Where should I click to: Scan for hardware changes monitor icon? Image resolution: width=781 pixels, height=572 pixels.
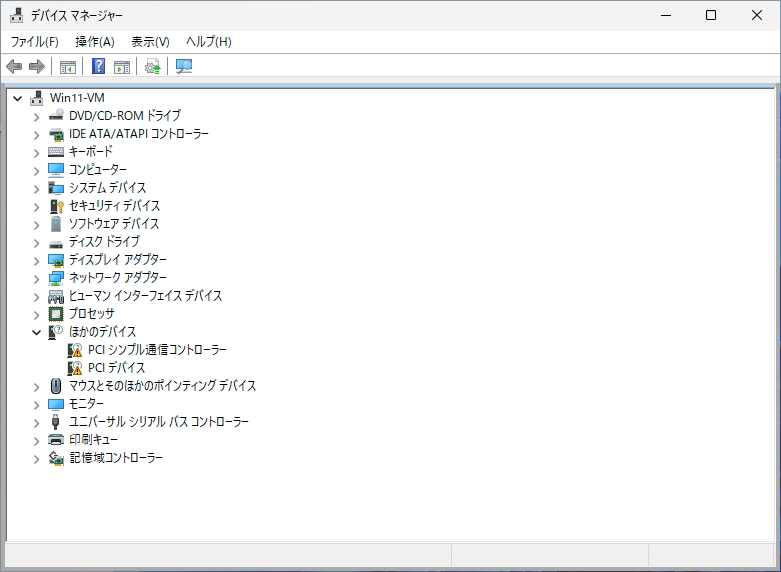(x=184, y=66)
